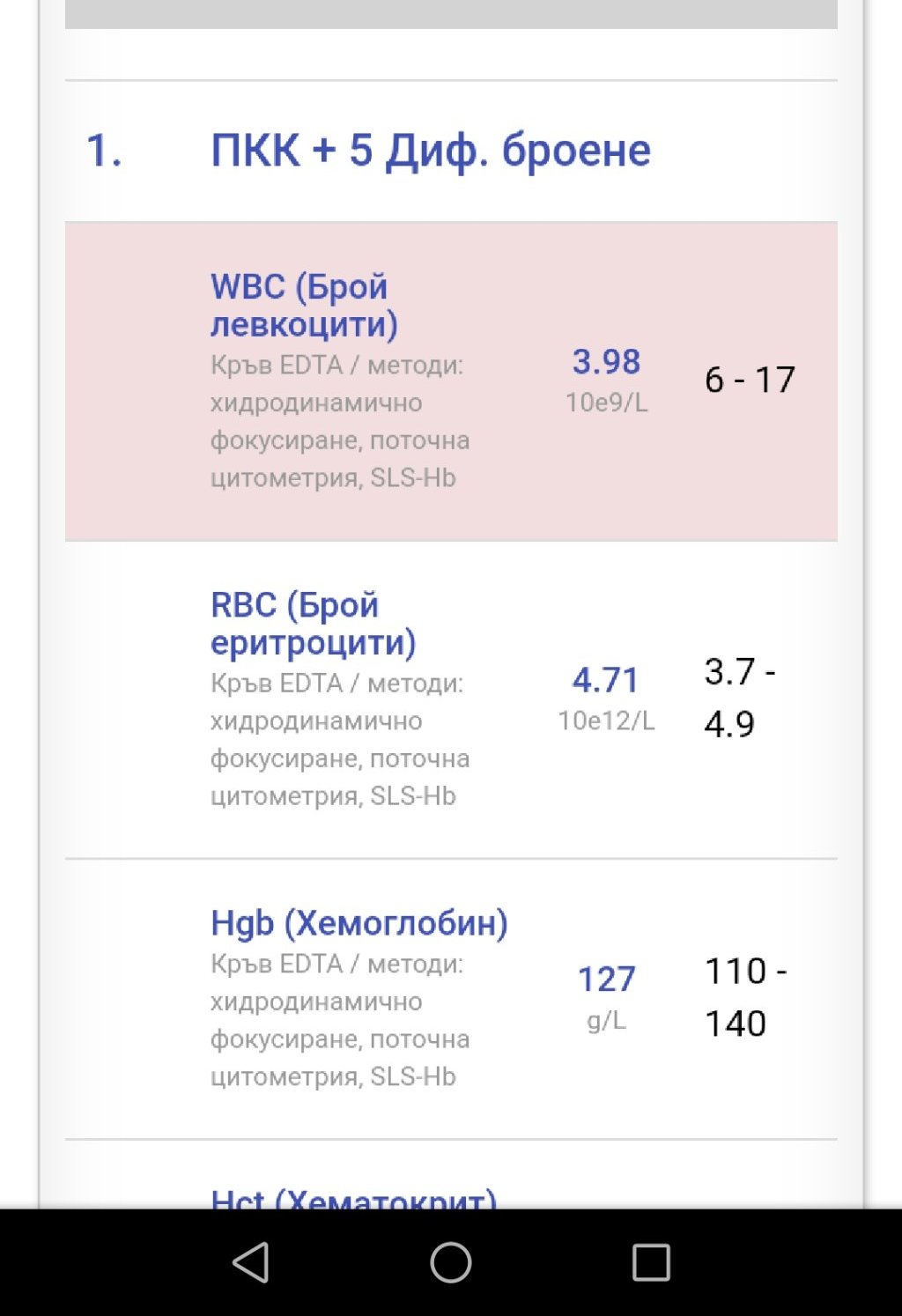
Task: Click section number '1.' beside the header
Action: [x=104, y=150]
